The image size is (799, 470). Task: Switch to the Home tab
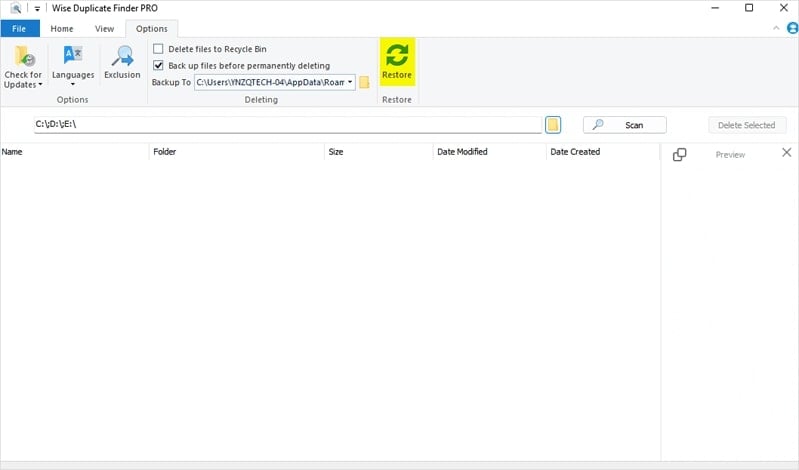pyautogui.click(x=62, y=29)
